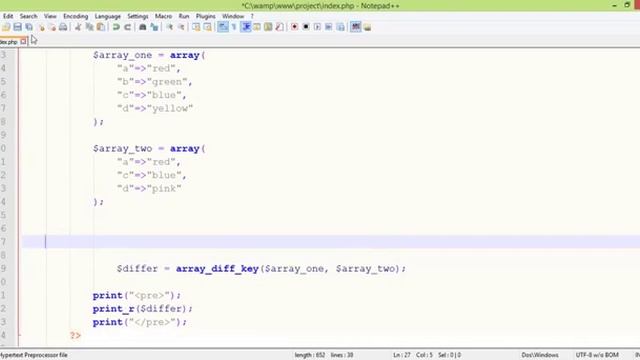Click the "d"=>"yellow" code line
Image resolution: width=640 pixels, height=360 pixels.
click(x=155, y=108)
